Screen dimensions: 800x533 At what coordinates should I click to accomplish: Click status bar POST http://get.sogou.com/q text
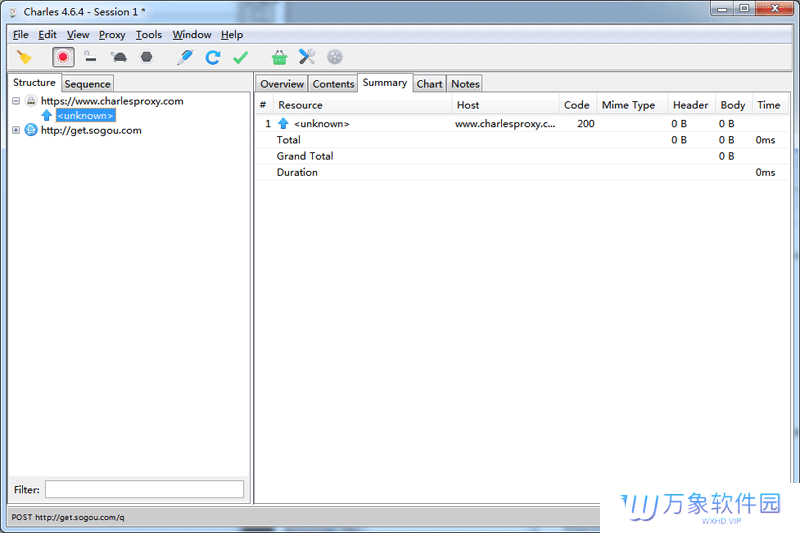pyautogui.click(x=68, y=517)
